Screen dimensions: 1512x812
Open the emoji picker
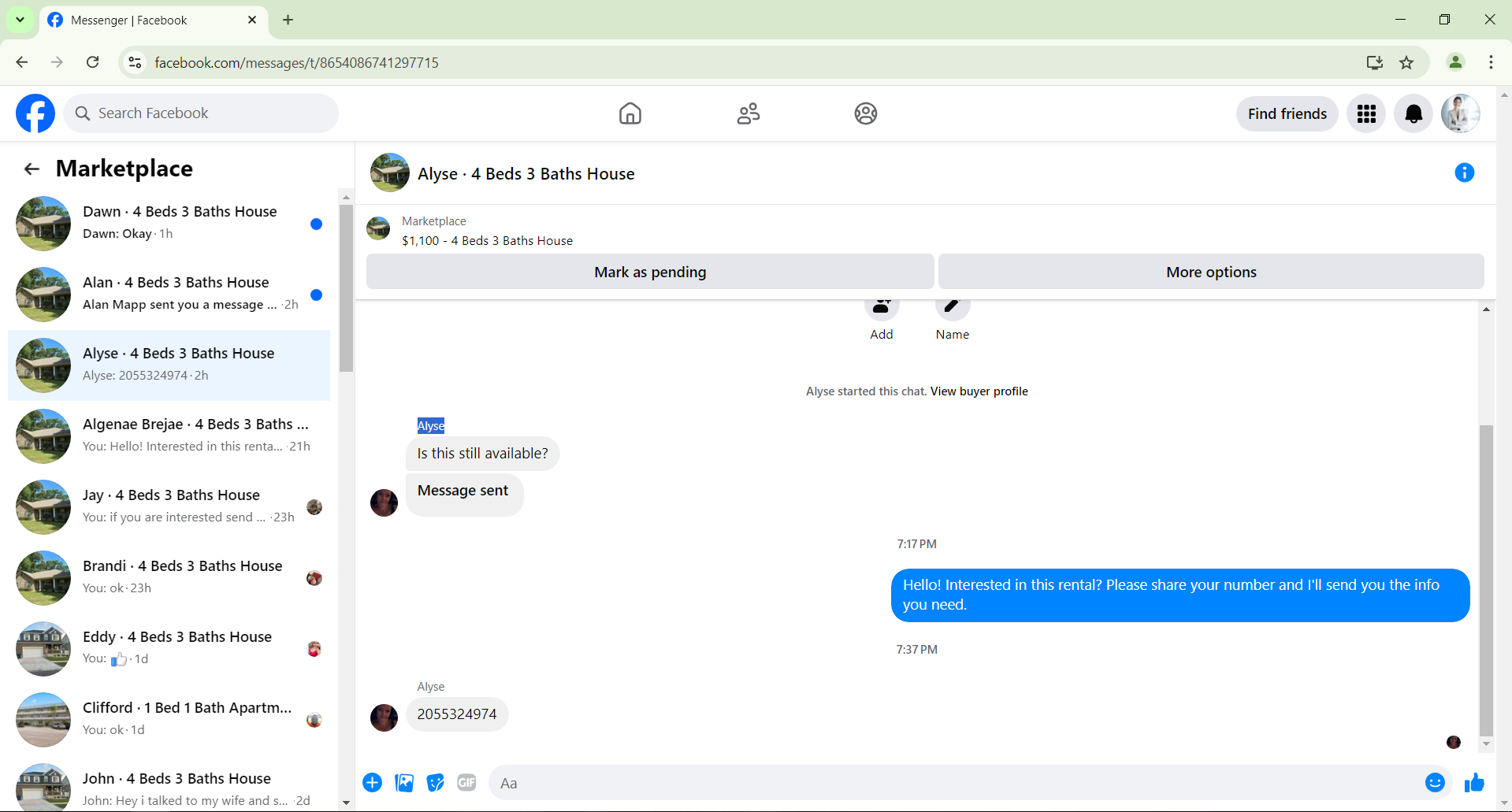[x=1435, y=783]
